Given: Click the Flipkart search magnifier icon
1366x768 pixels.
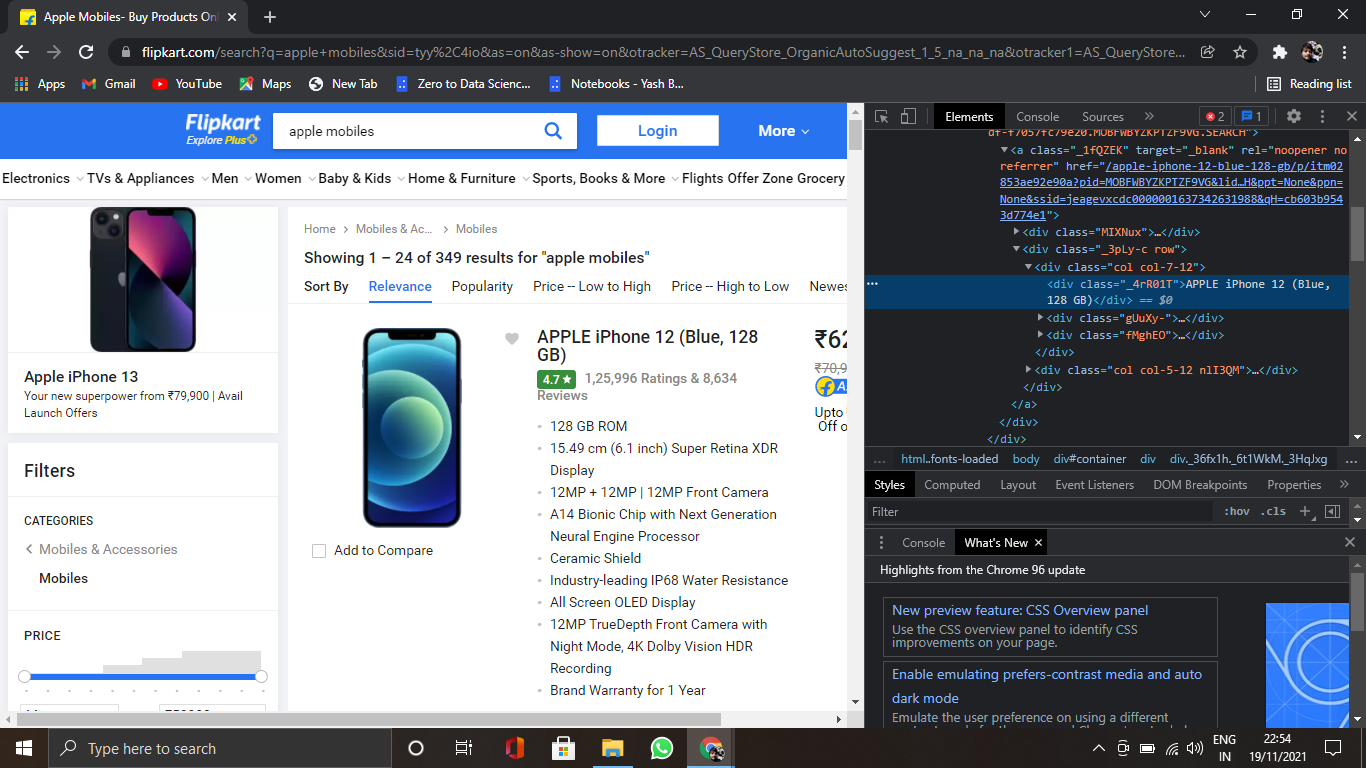Looking at the screenshot, I should coord(553,130).
